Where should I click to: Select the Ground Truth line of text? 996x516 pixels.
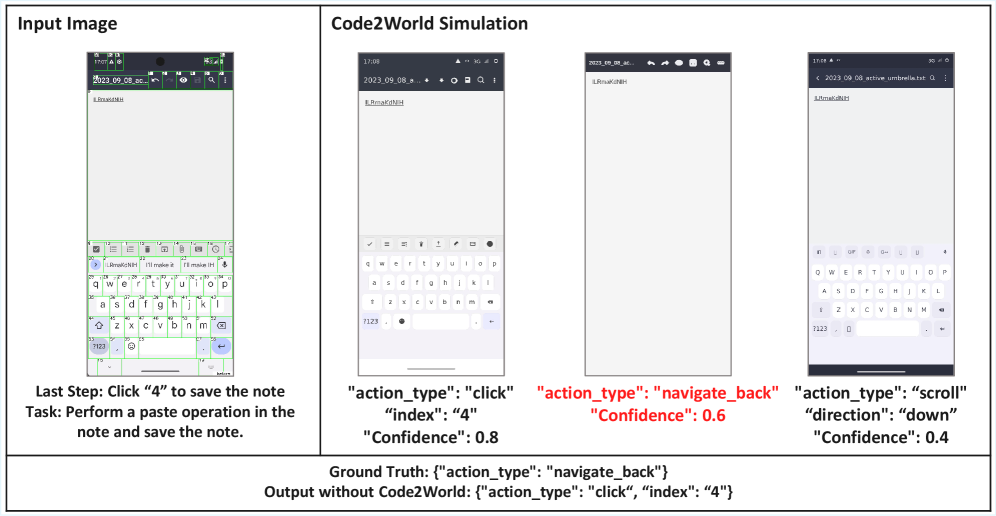coord(498,473)
